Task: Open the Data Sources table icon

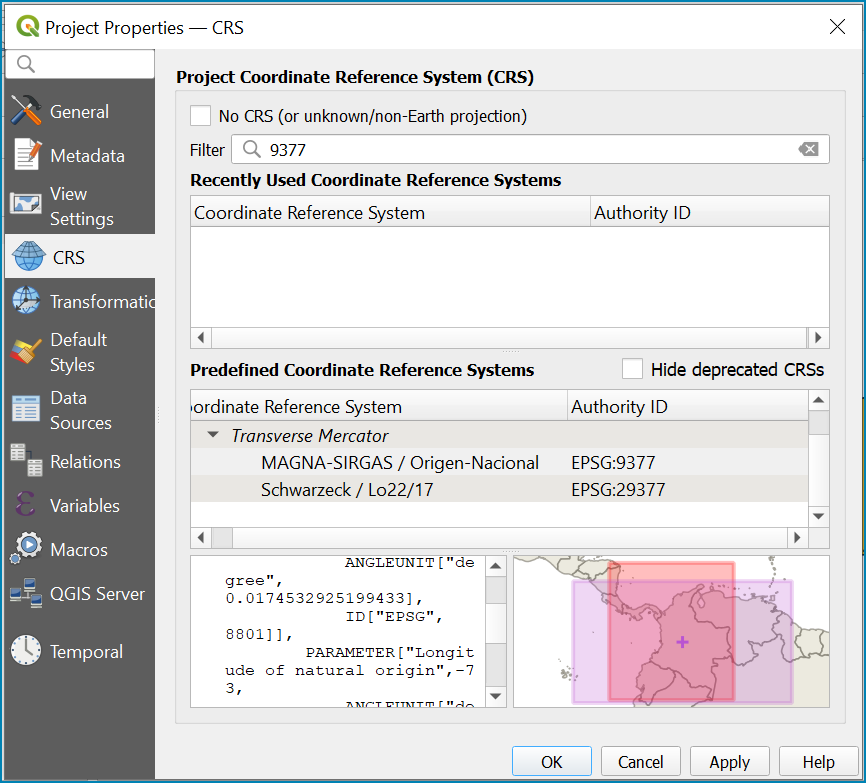Action: (25, 409)
